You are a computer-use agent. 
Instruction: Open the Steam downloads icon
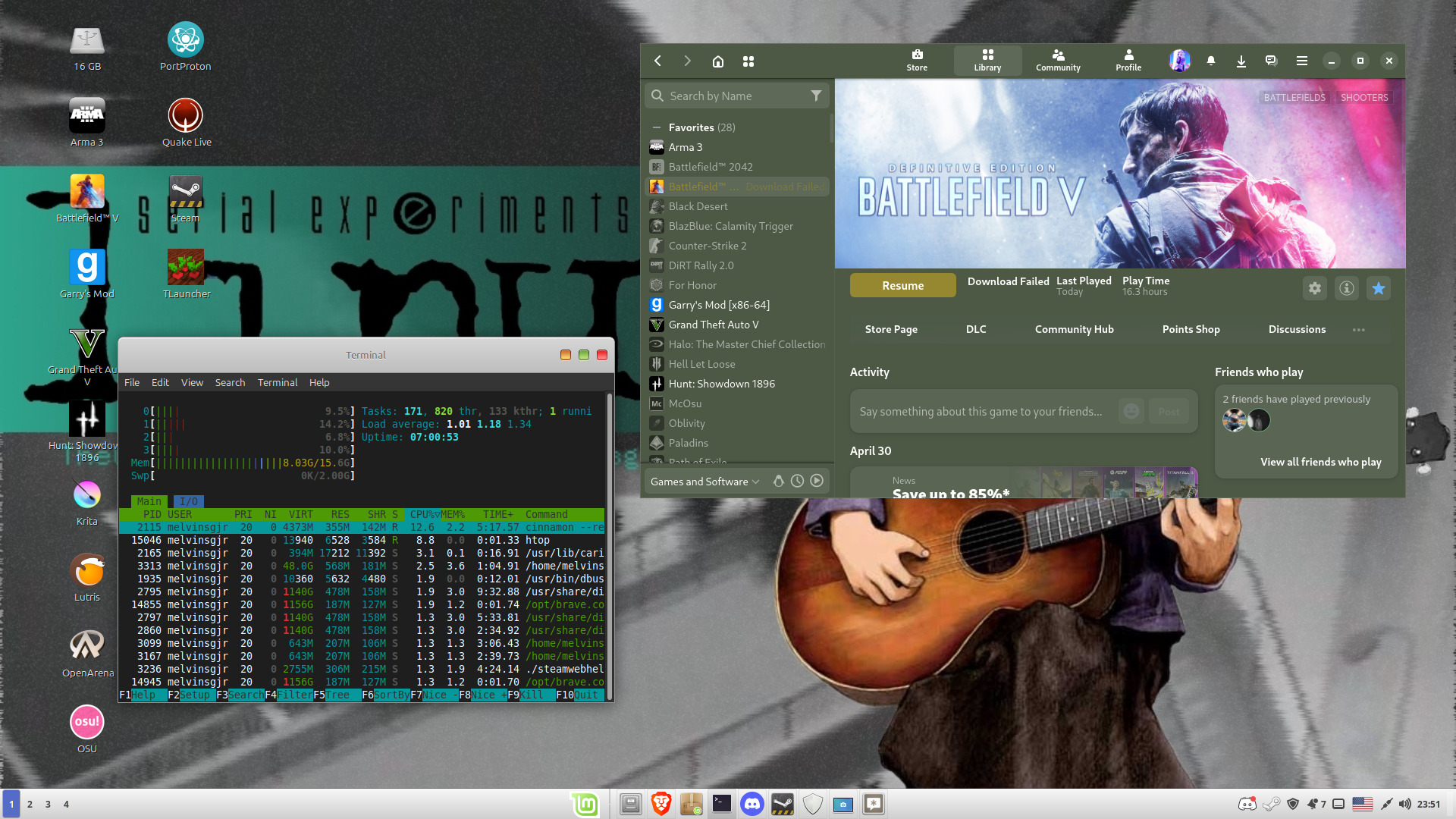click(1241, 61)
